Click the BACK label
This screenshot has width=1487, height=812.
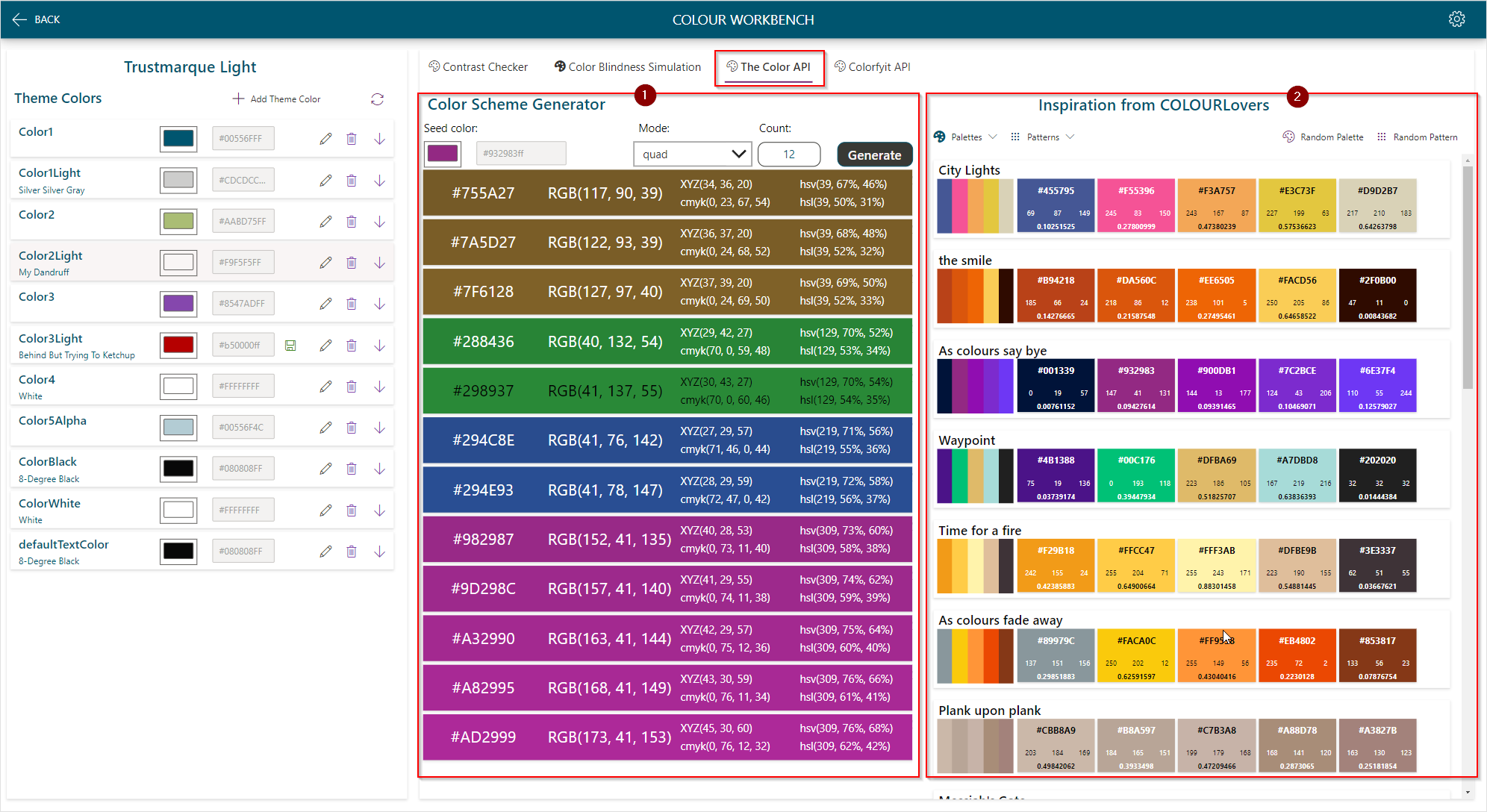[x=47, y=19]
